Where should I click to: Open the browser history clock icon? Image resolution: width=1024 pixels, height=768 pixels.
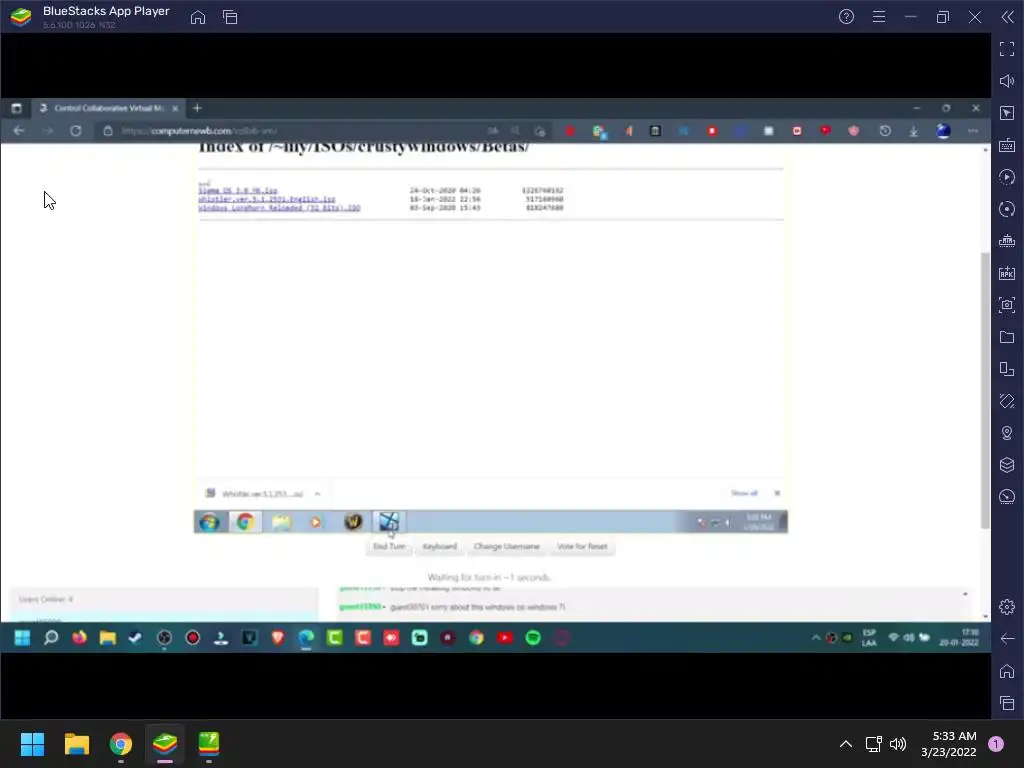(x=885, y=131)
